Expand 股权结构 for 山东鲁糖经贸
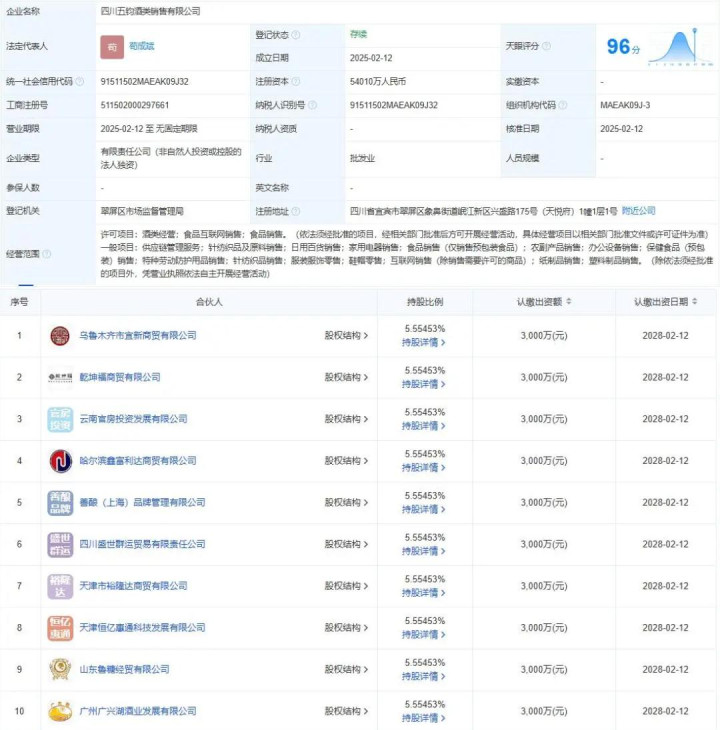Screen dimensions: 720x730 tap(346, 669)
